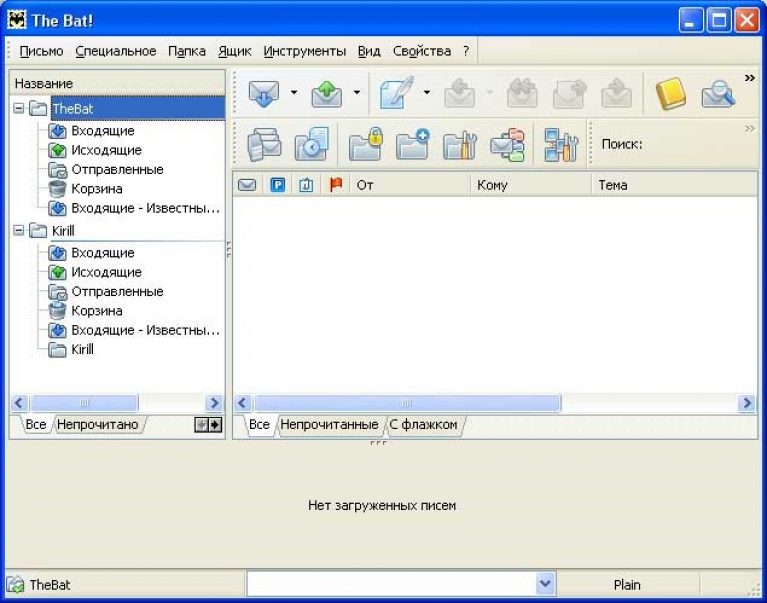Collapse the Kirill account tree

click(x=19, y=230)
